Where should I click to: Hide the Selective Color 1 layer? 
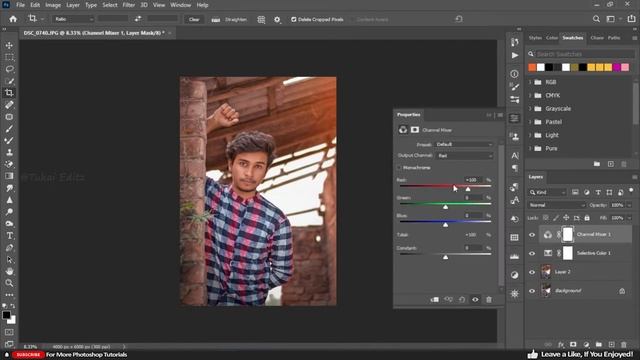532,253
